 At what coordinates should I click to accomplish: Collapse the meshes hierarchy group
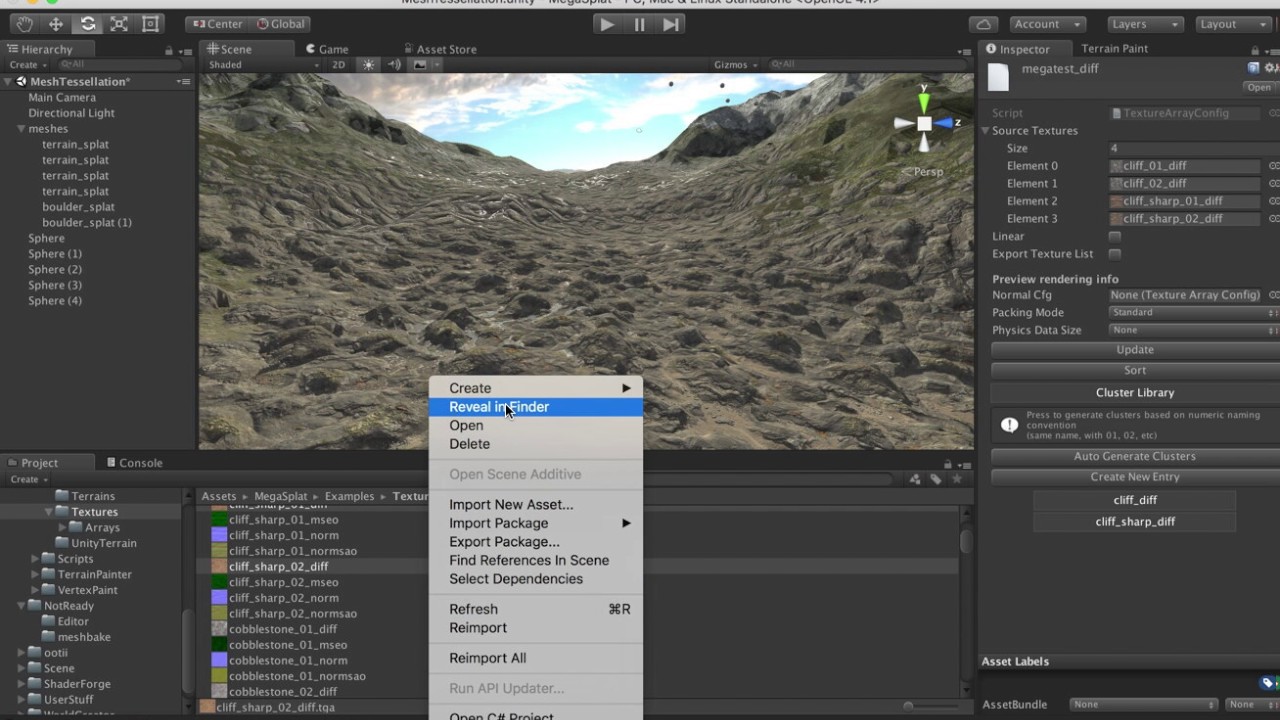pos(21,129)
